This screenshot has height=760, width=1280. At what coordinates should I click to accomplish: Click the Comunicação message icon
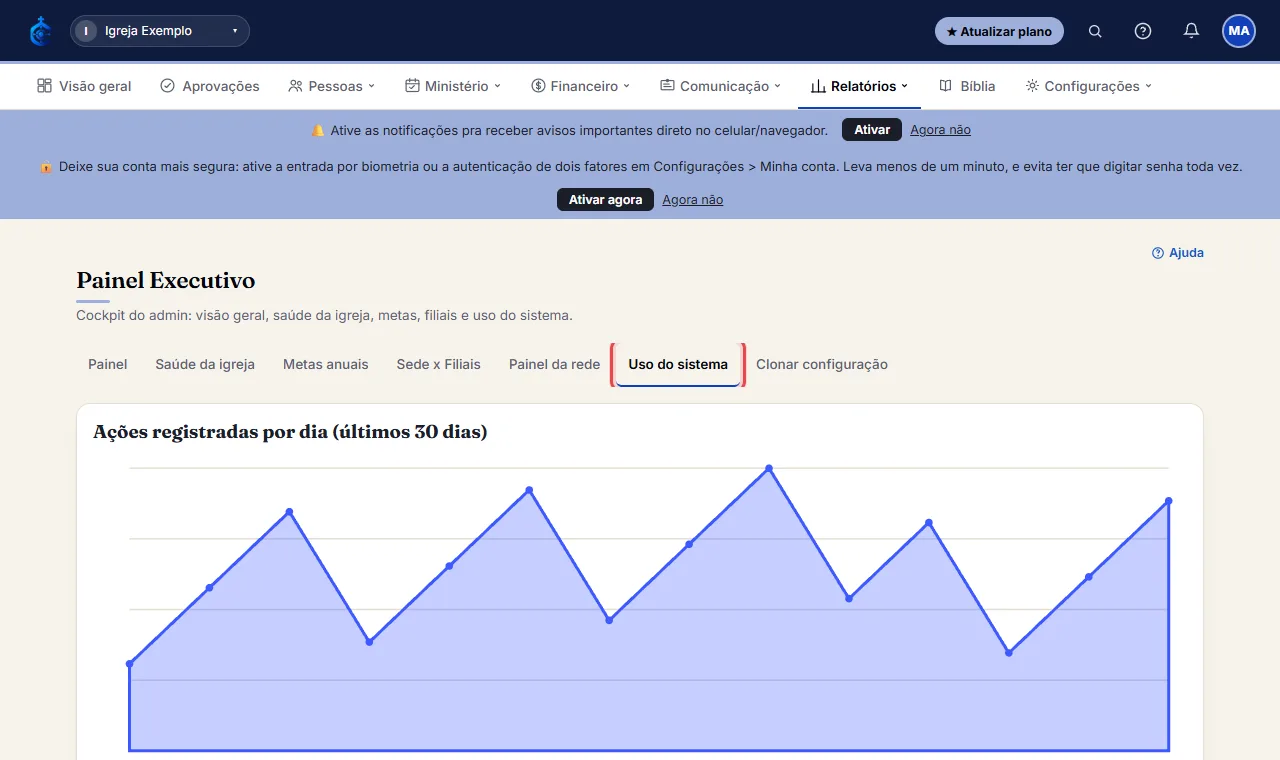coord(667,86)
